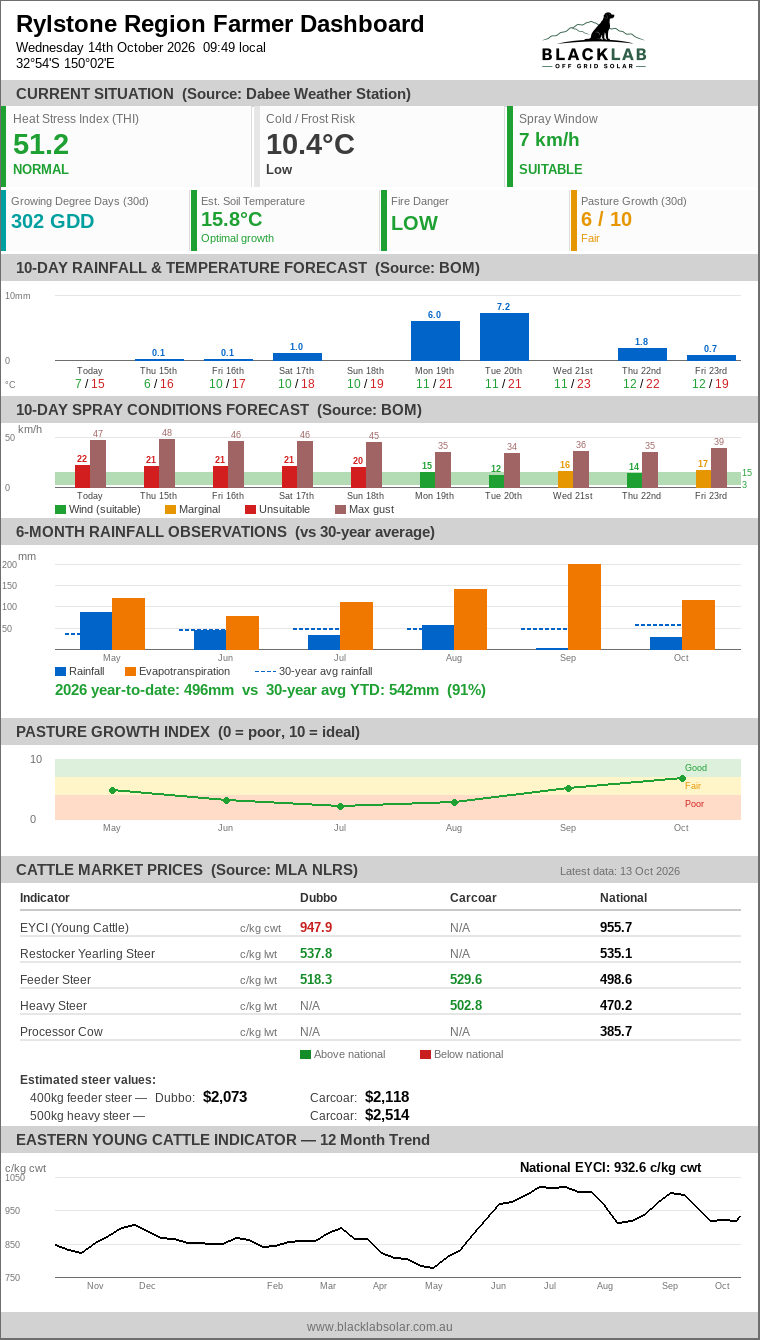
Task: Click the Mon 19th 6.0 mm rainfall bar
Action: pyautogui.click(x=435, y=341)
